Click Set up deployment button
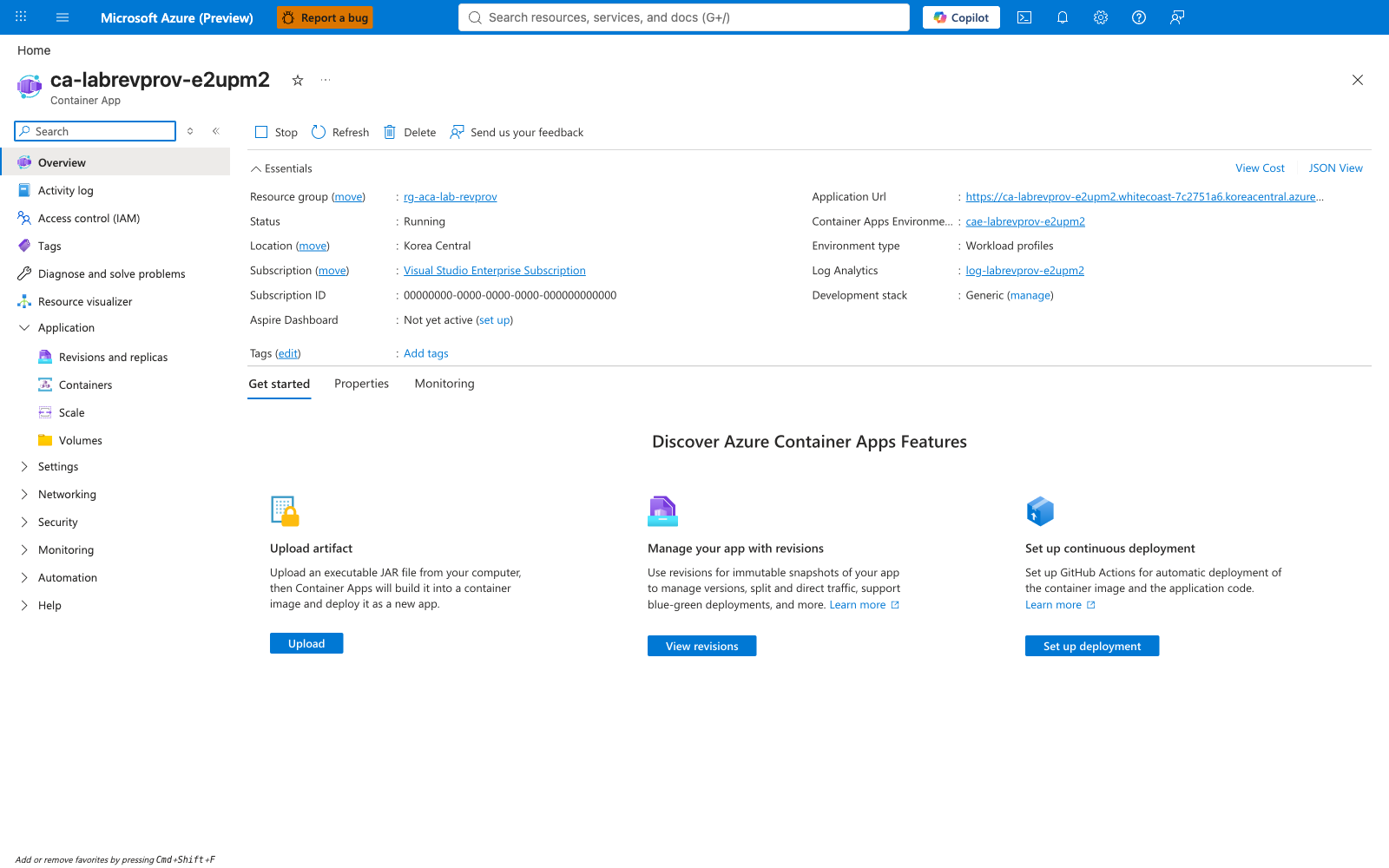The height and width of the screenshot is (868, 1389). [x=1092, y=646]
